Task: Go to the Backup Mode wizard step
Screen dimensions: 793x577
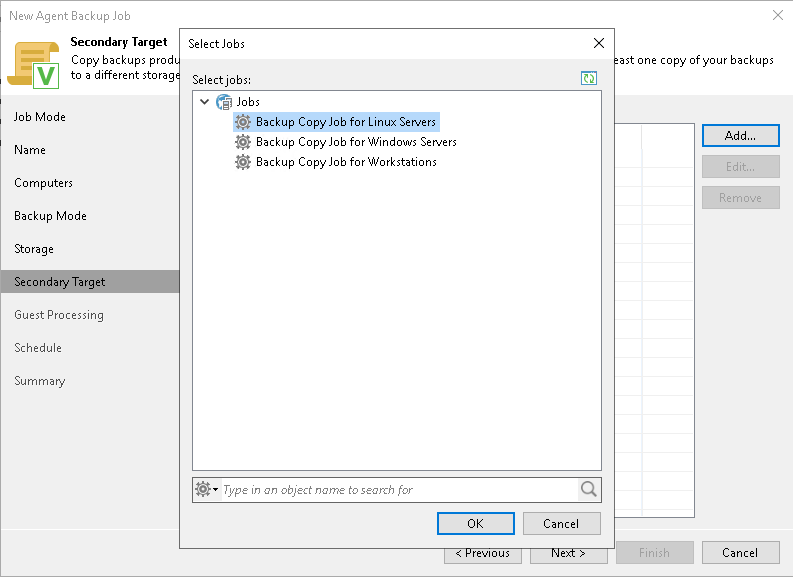Action: (x=51, y=216)
